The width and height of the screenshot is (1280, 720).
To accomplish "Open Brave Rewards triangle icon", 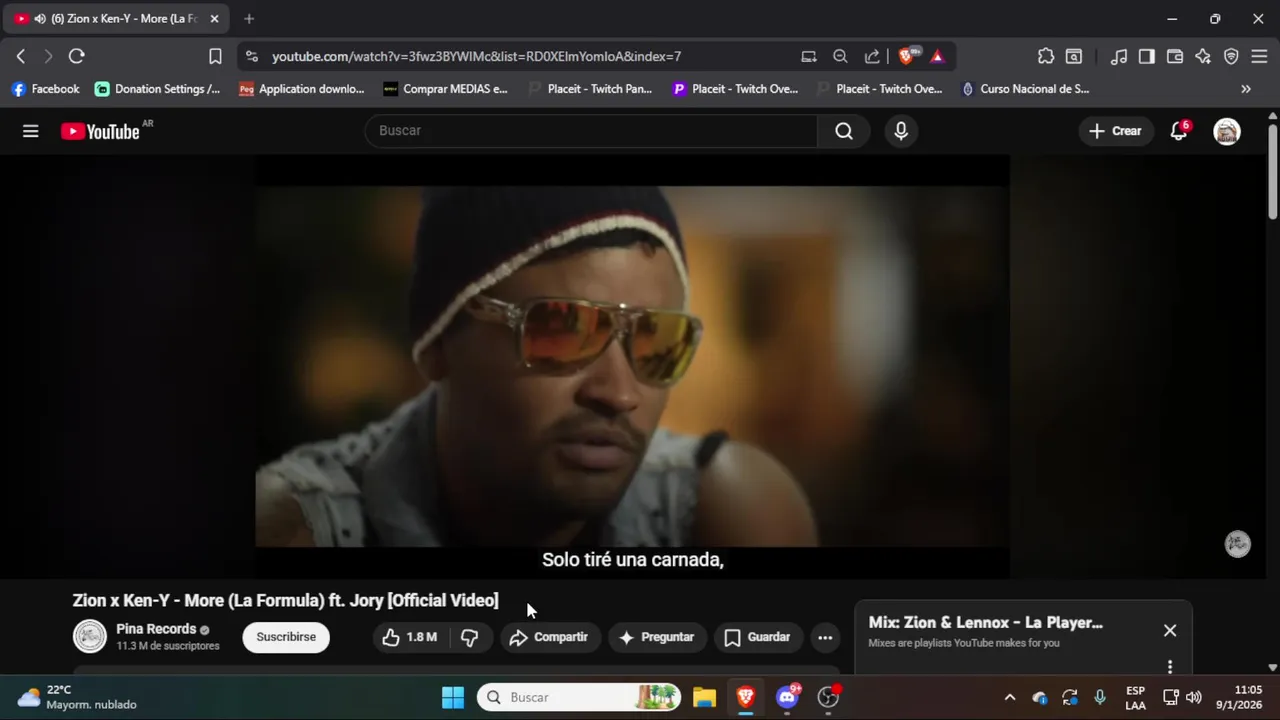I will (937, 56).
